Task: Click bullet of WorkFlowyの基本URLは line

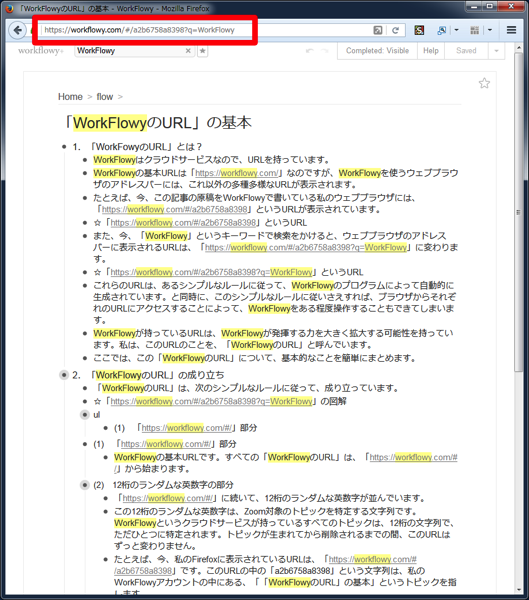Action: coord(85,173)
